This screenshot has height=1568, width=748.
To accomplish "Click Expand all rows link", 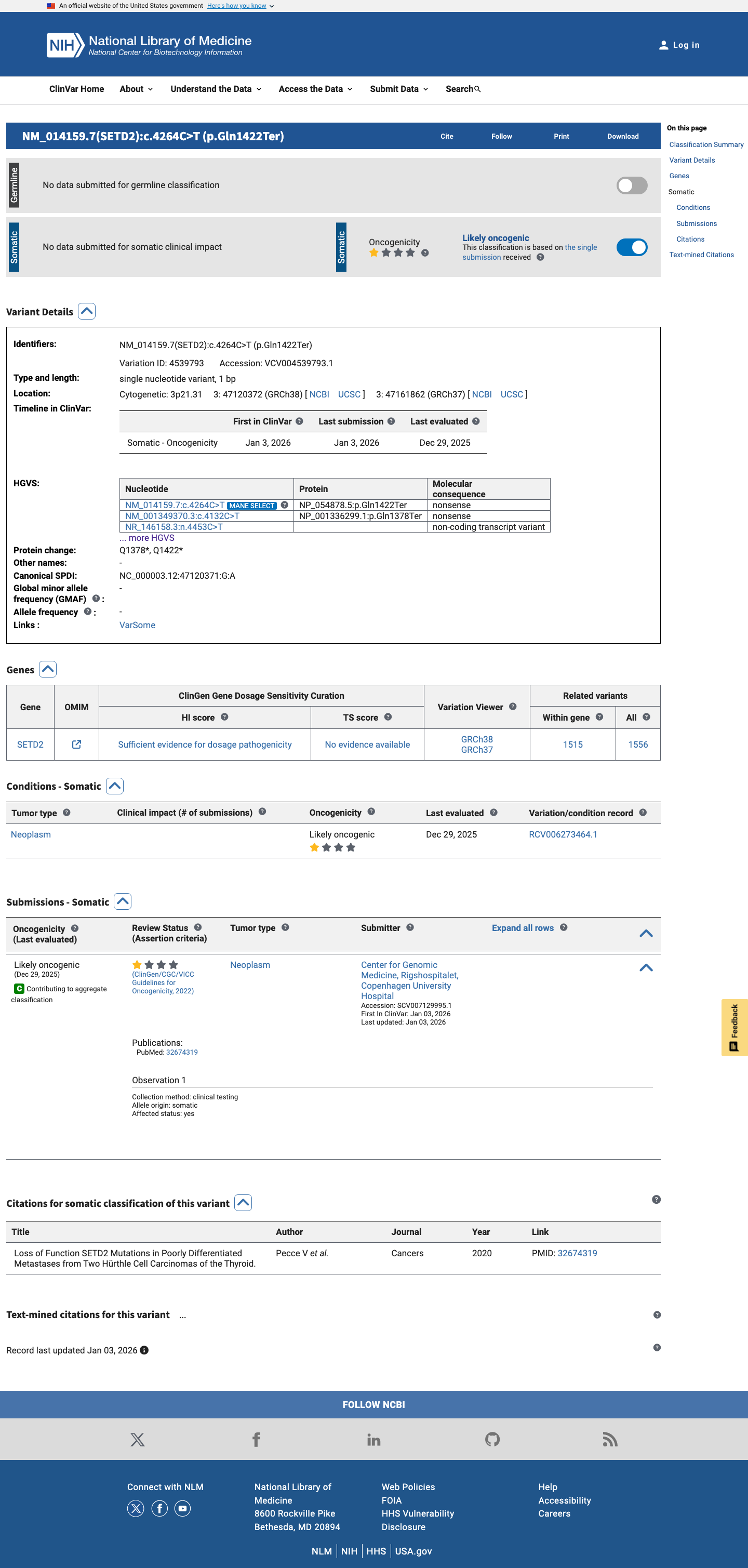I will [x=523, y=927].
